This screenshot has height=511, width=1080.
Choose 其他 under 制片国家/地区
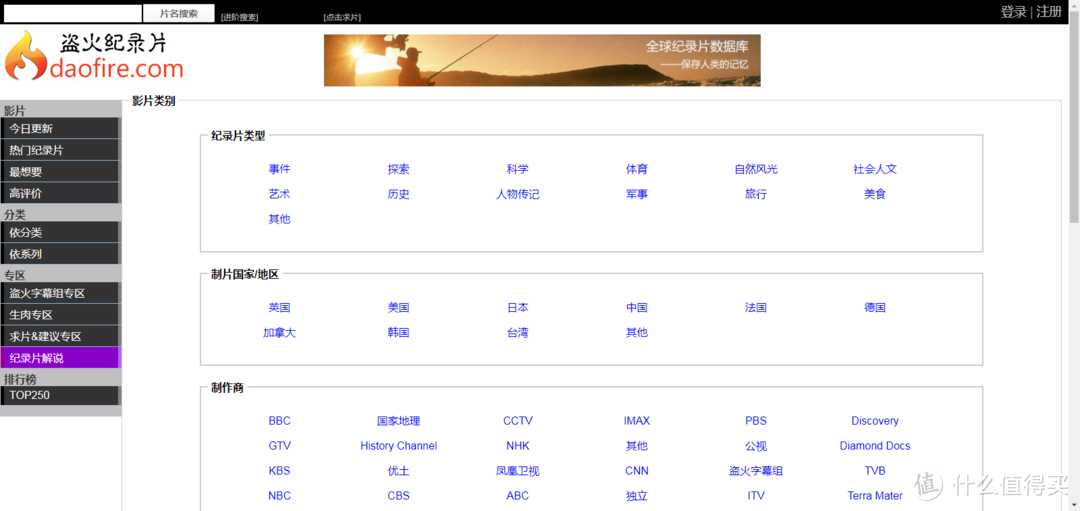pos(637,333)
